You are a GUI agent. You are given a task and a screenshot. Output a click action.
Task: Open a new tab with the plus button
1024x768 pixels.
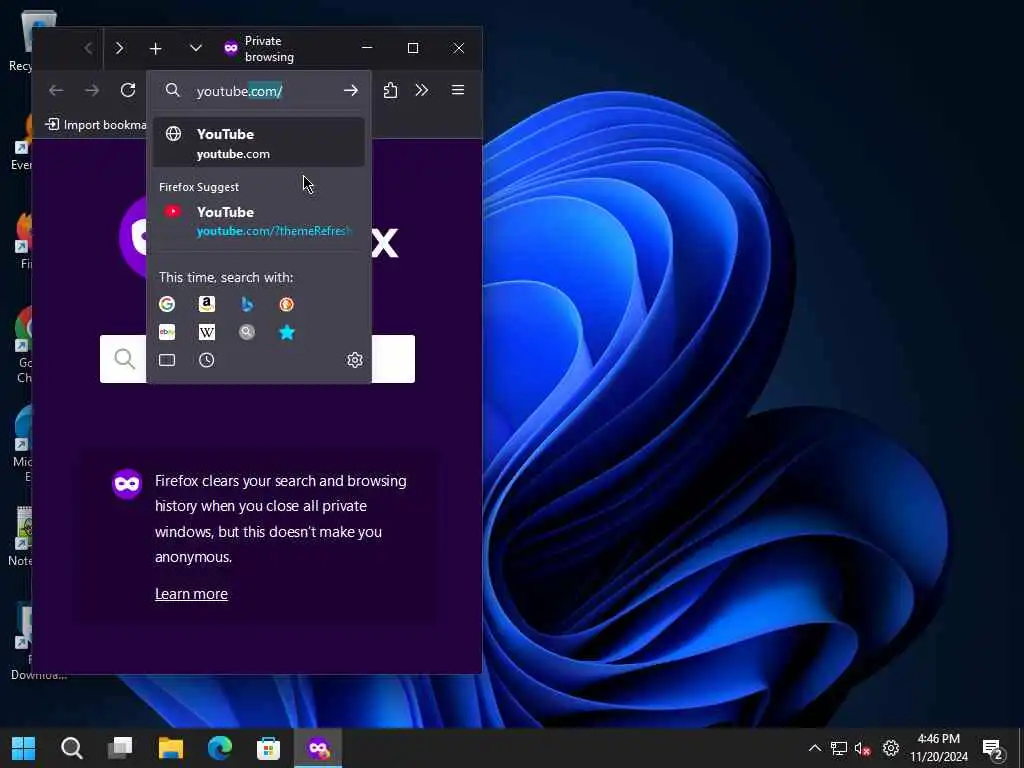coord(155,48)
